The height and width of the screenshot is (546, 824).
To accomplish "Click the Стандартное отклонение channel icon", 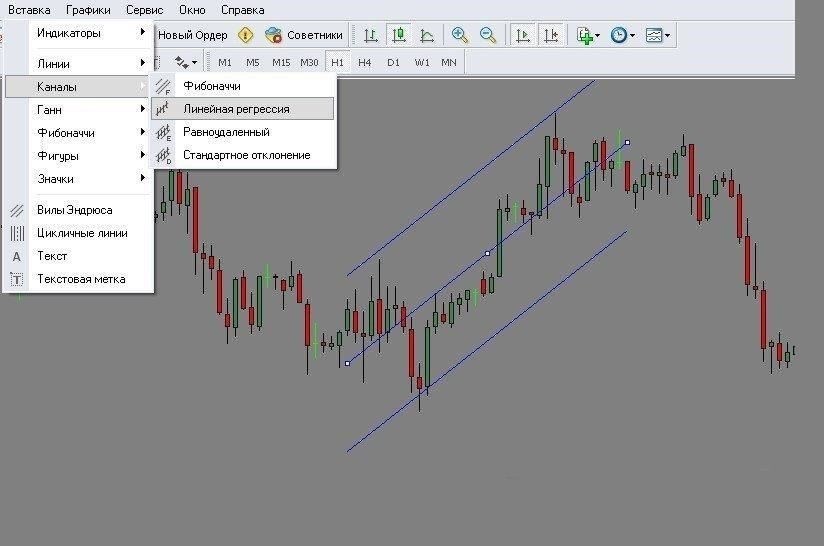I will point(163,155).
